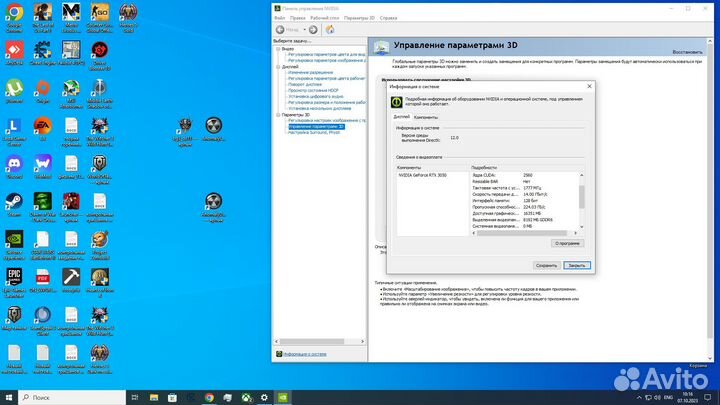Close the Информация о системе dialog

[590, 86]
